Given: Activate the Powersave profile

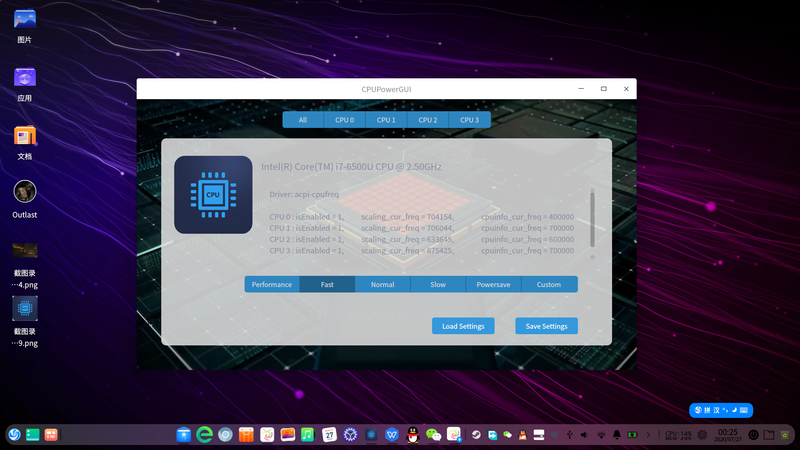Looking at the screenshot, I should (x=493, y=284).
